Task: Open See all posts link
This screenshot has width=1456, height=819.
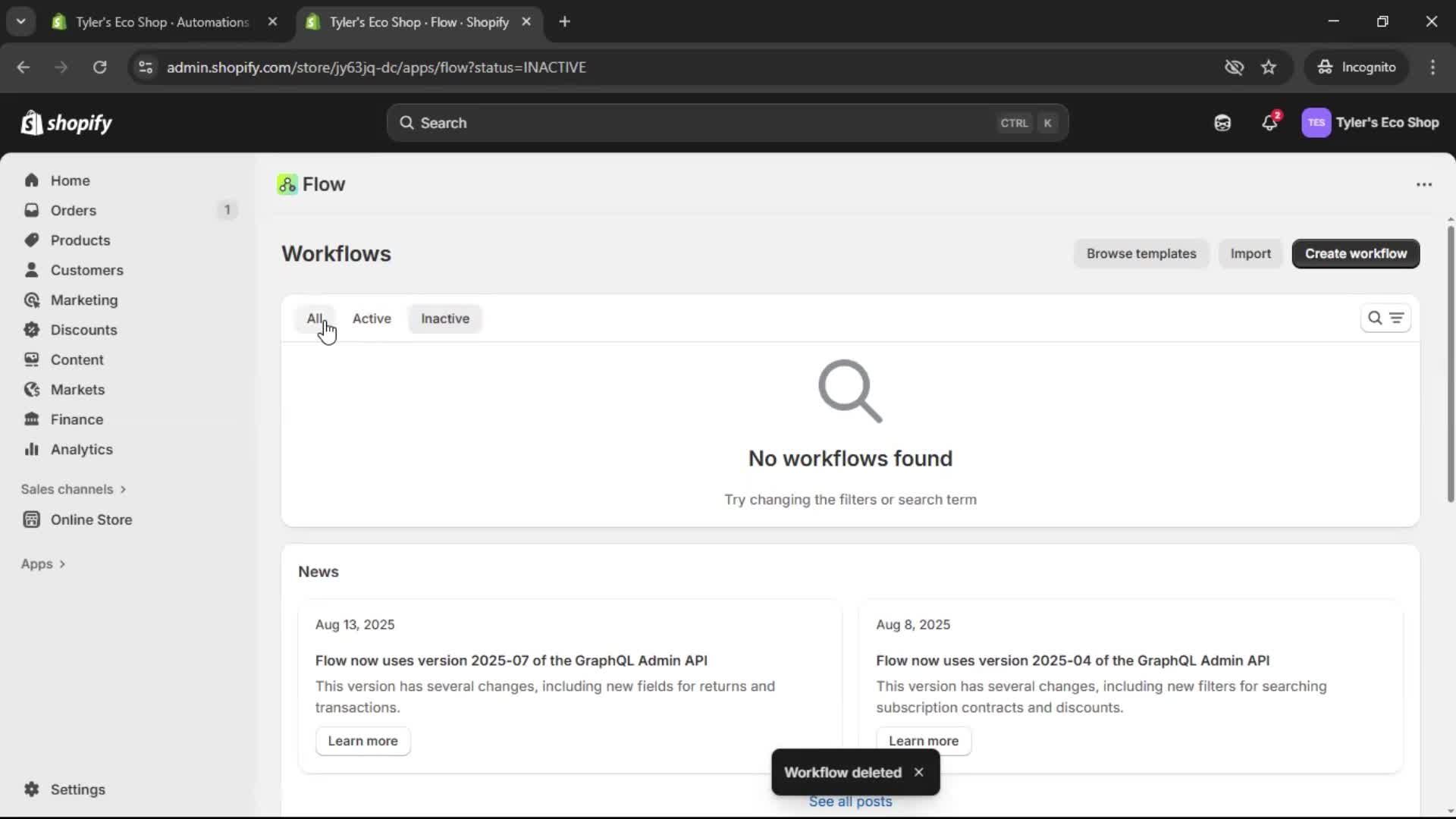Action: [850, 801]
